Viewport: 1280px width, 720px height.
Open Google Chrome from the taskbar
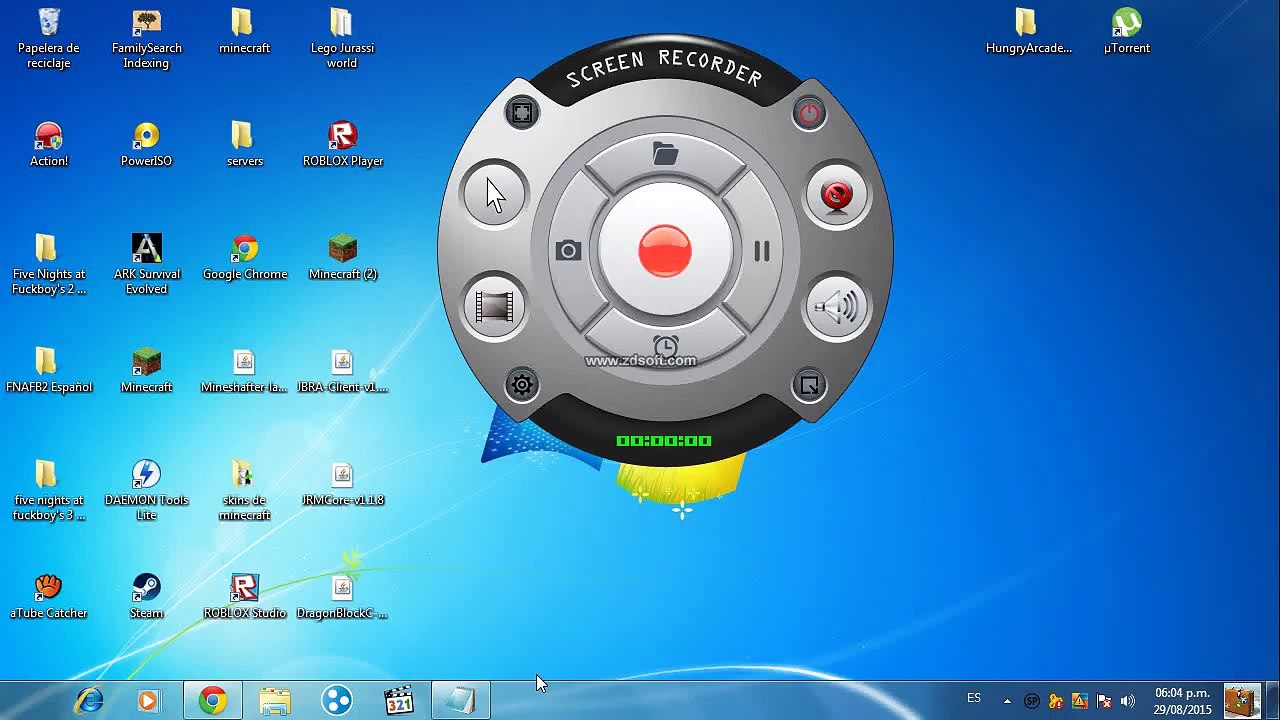(212, 700)
